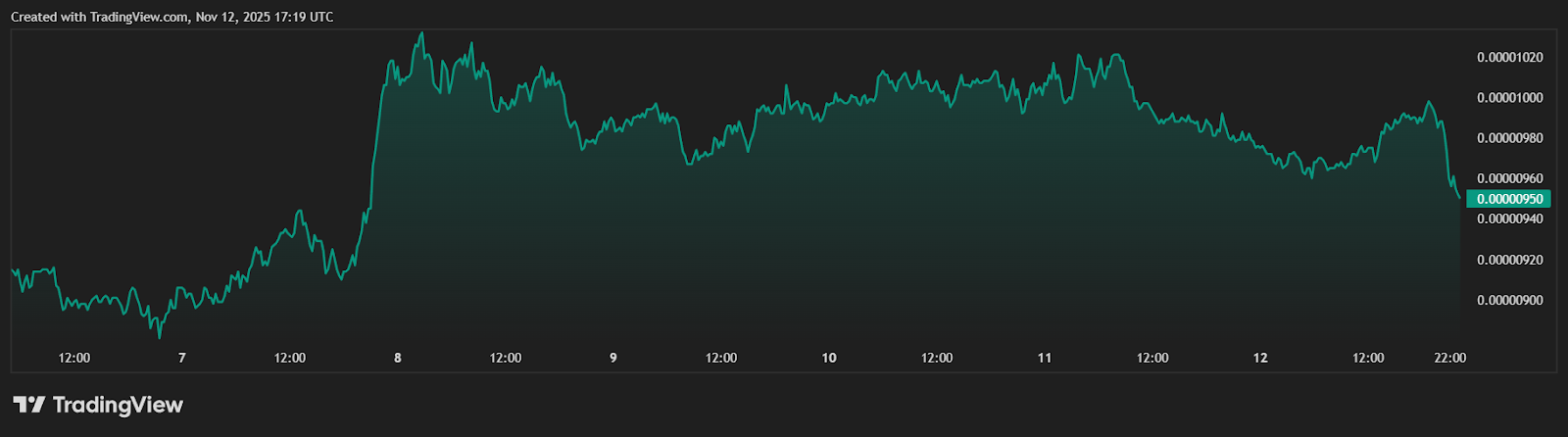Select the 0.00000980 price axis label
The width and height of the screenshot is (1568, 437).
pos(1509,138)
